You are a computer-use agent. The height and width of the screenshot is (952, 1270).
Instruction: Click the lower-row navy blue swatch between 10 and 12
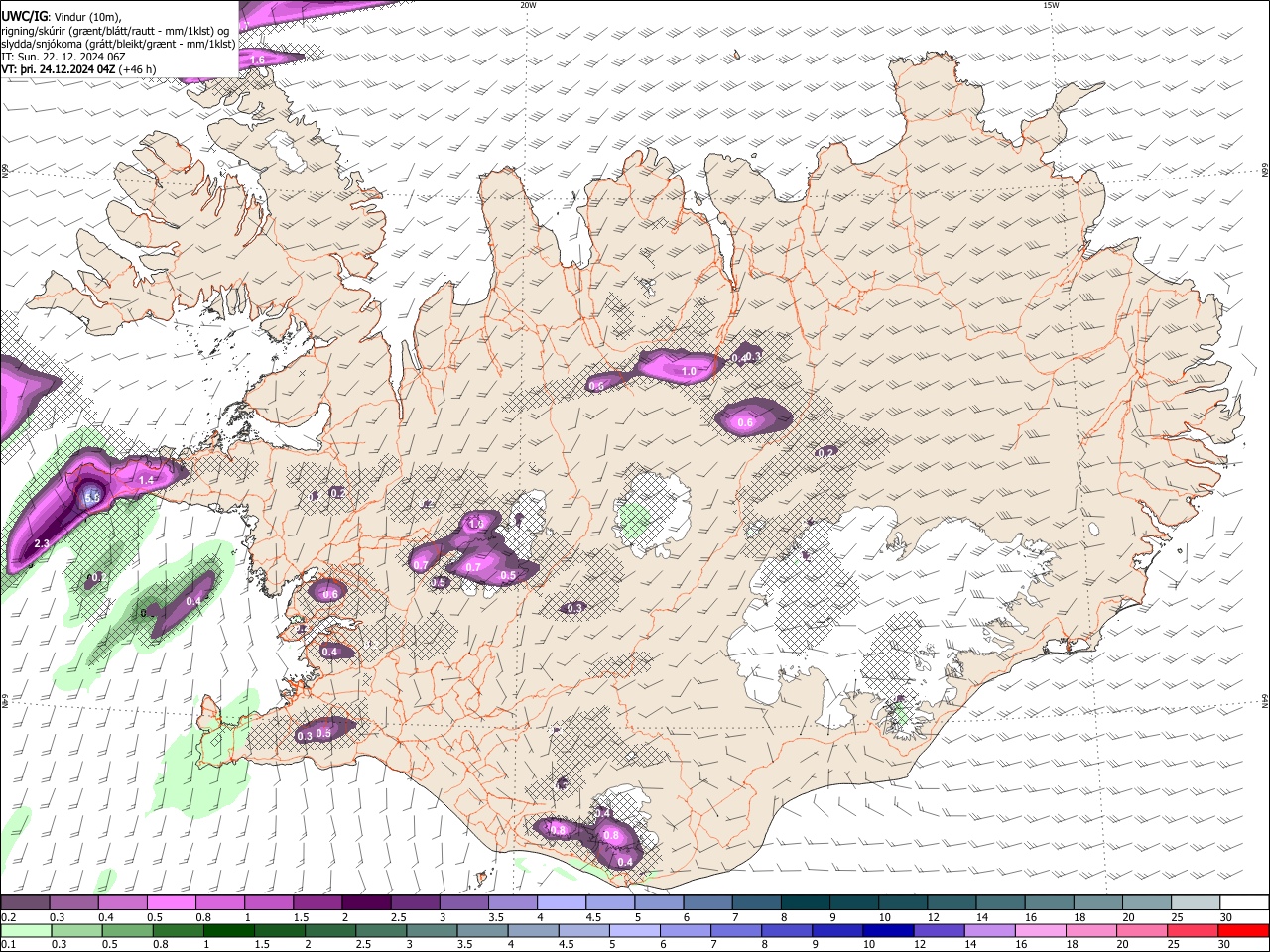[888, 931]
